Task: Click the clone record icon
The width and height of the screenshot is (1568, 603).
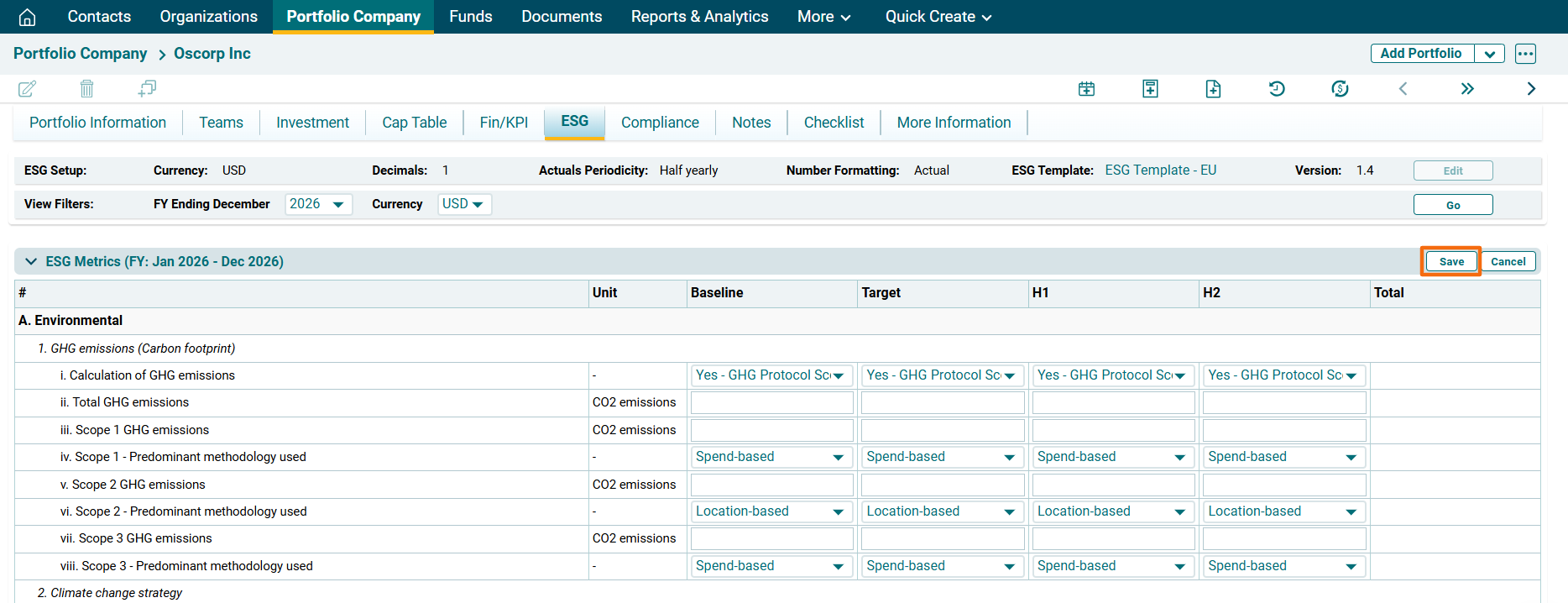Action: pos(147,88)
